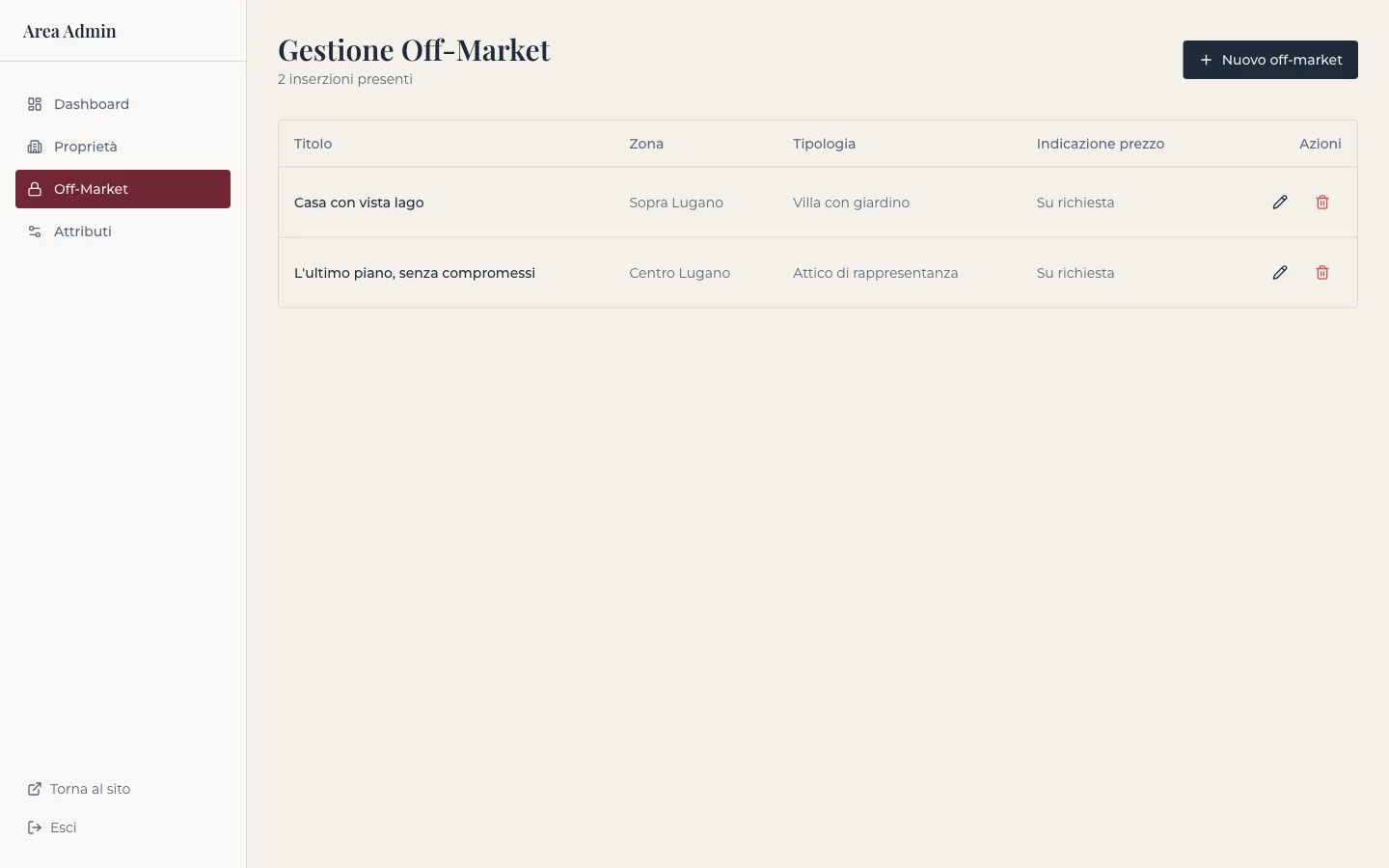The width and height of the screenshot is (1389, 868).
Task: Click the Villa con giardino cell
Action: point(852,203)
